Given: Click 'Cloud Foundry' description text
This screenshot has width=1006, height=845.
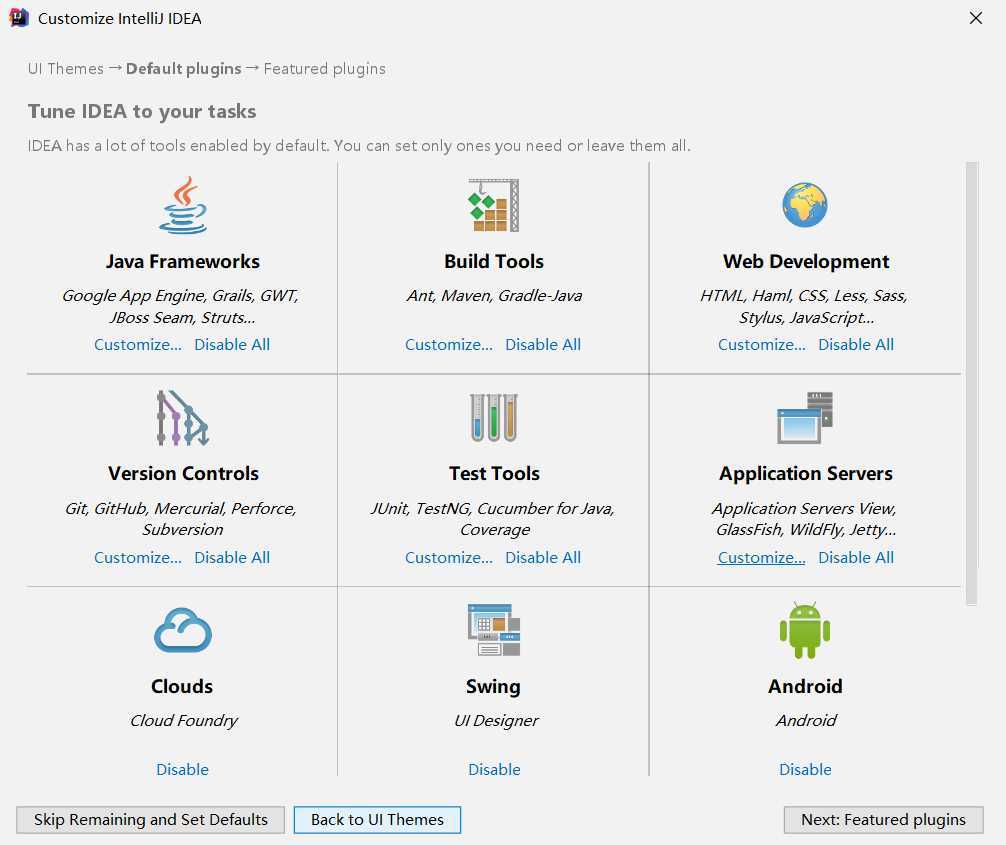Looking at the screenshot, I should [183, 721].
